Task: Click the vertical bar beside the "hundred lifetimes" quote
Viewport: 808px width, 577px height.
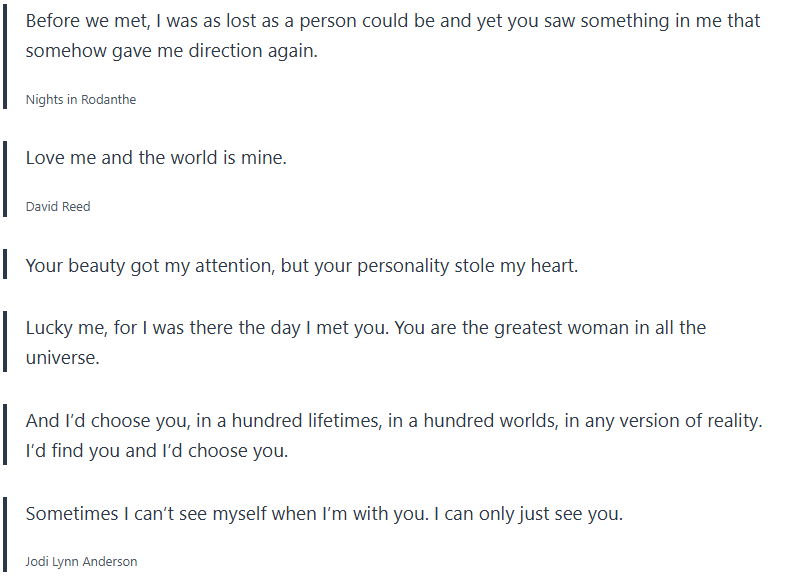Action: tap(6, 435)
